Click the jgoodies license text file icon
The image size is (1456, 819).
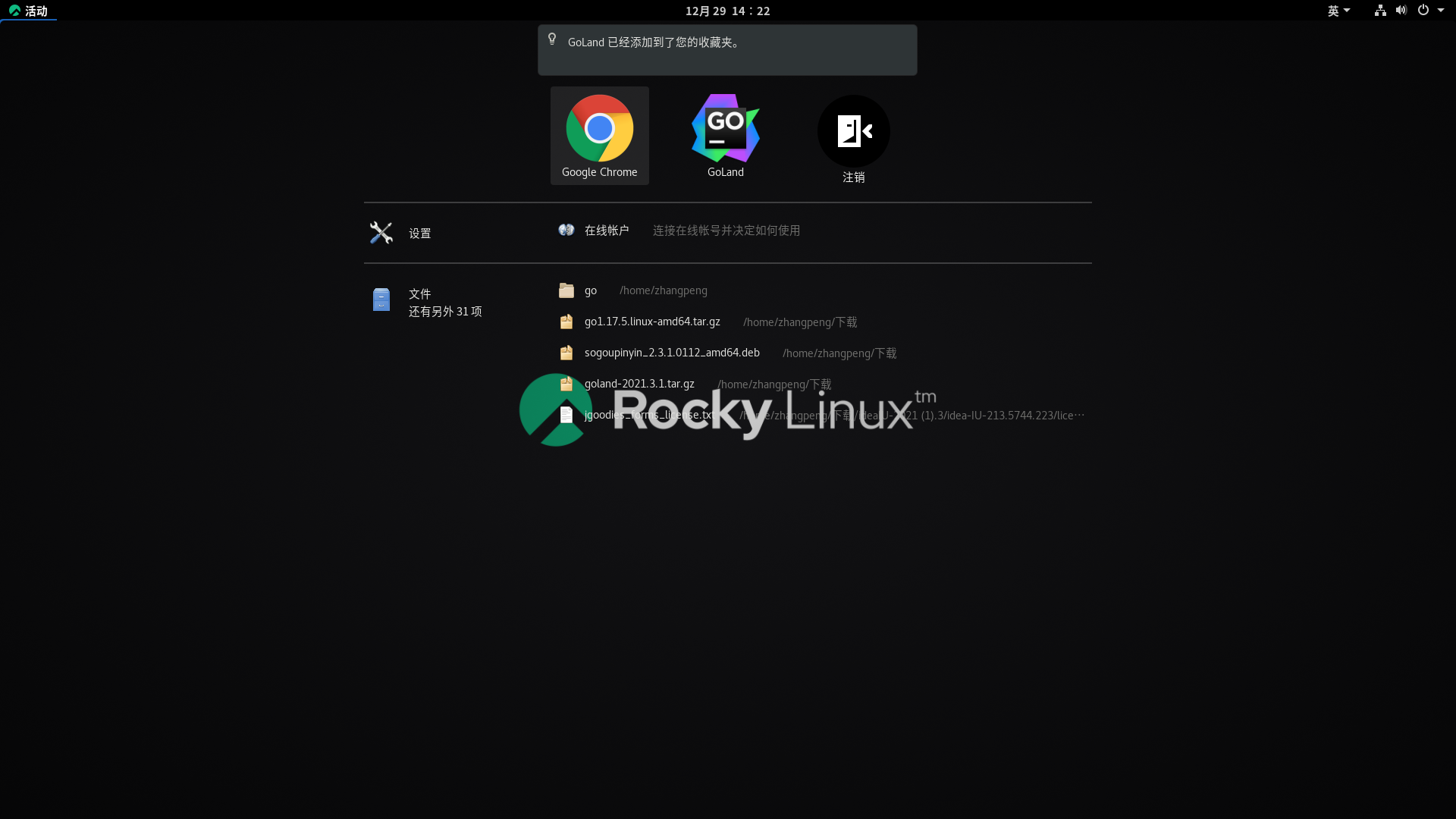[566, 415]
